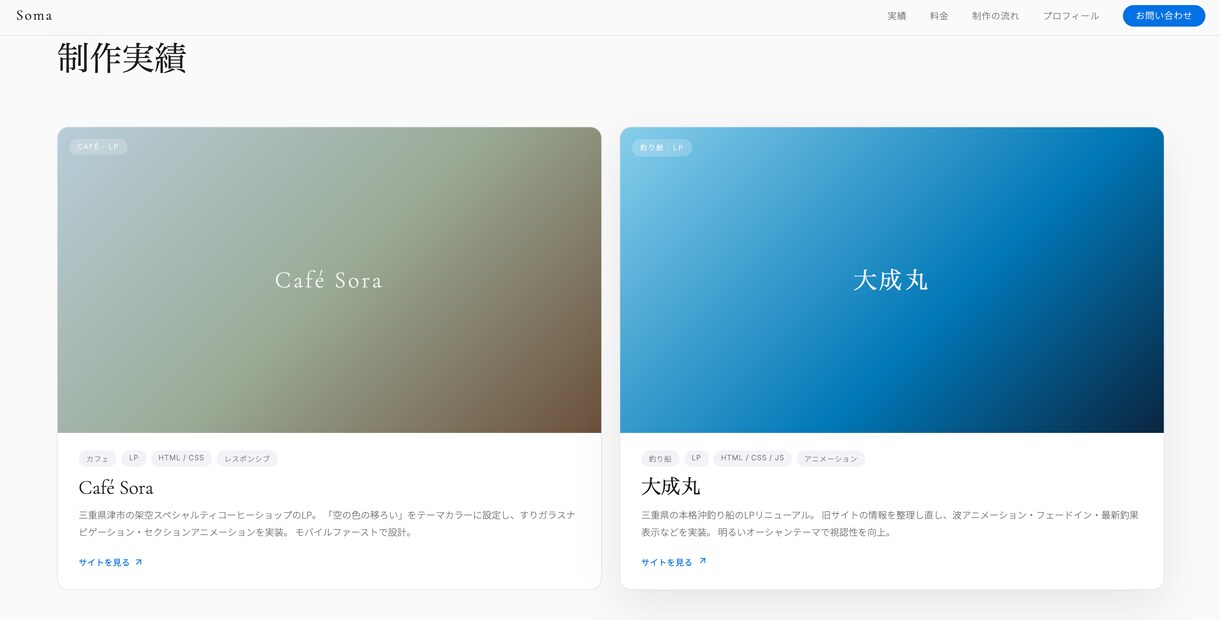Click サイトを見る link for 大成丸
Screen dimensions: 1220x620
(x=674, y=562)
